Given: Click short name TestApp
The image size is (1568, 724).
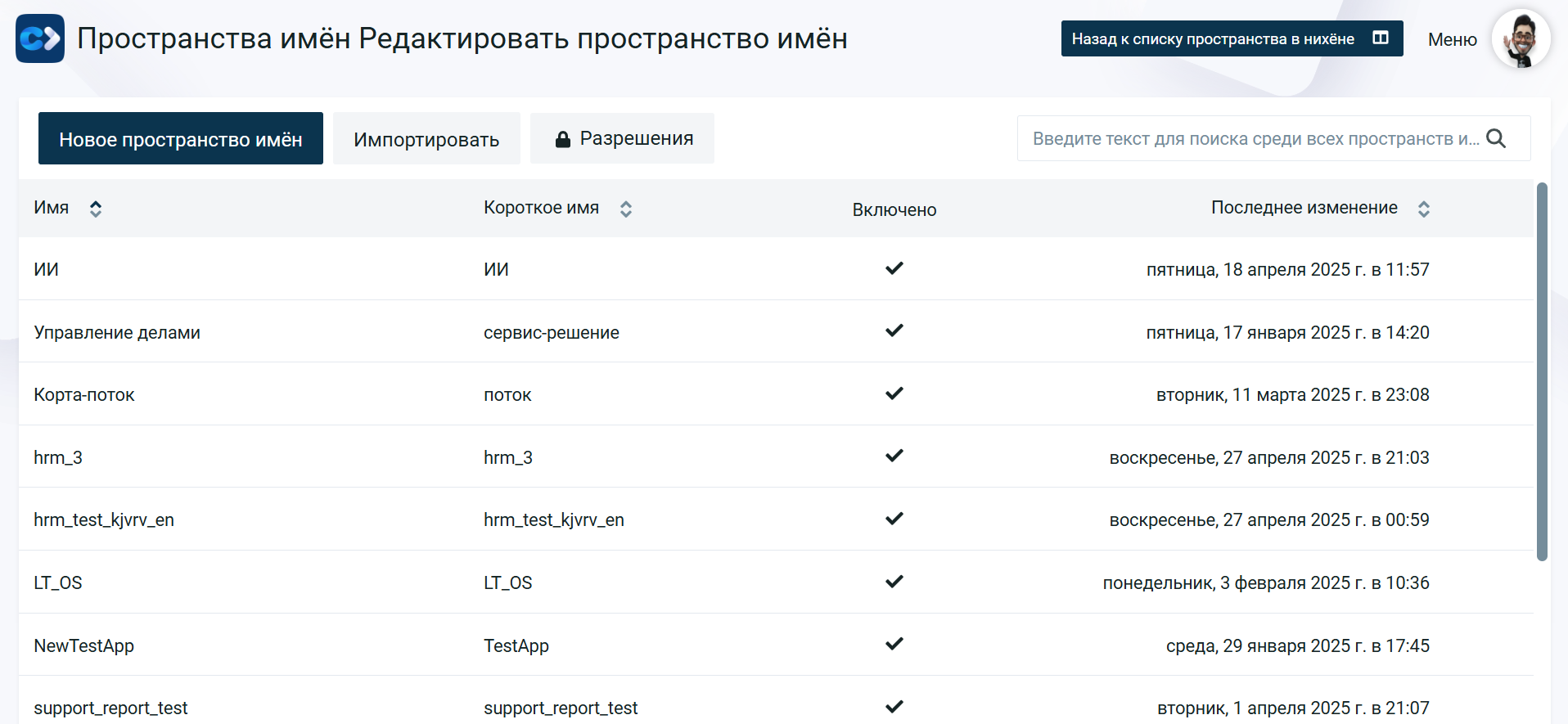Looking at the screenshot, I should point(516,645).
